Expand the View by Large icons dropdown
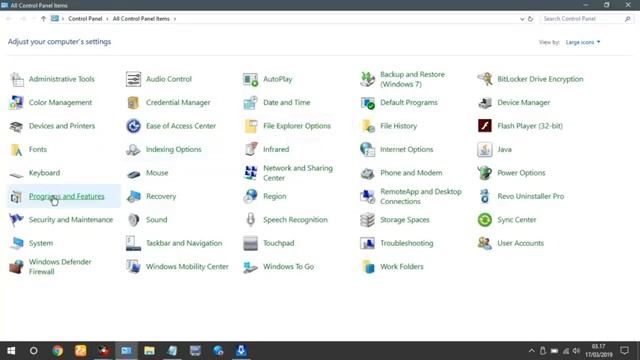The height and width of the screenshot is (360, 640). point(583,42)
